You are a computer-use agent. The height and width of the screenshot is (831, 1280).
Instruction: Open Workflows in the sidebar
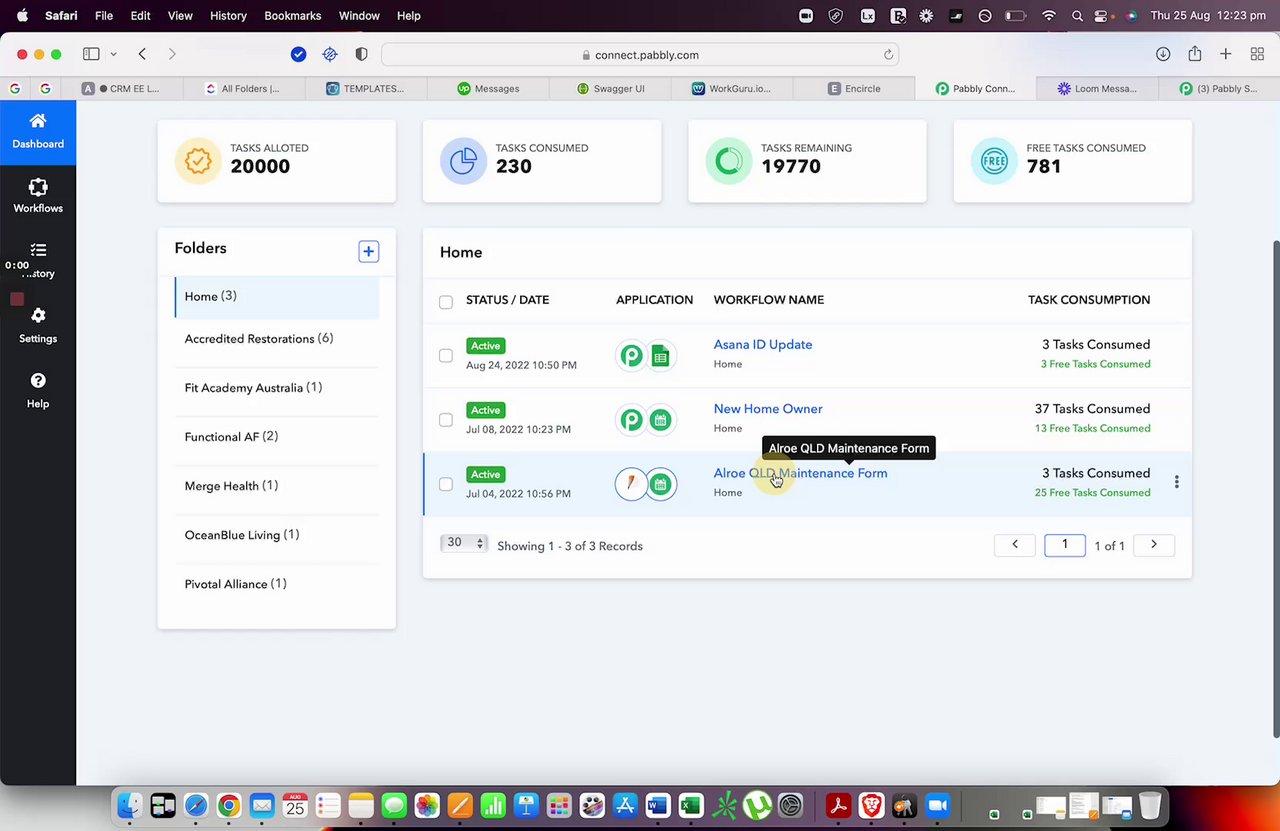tap(38, 196)
